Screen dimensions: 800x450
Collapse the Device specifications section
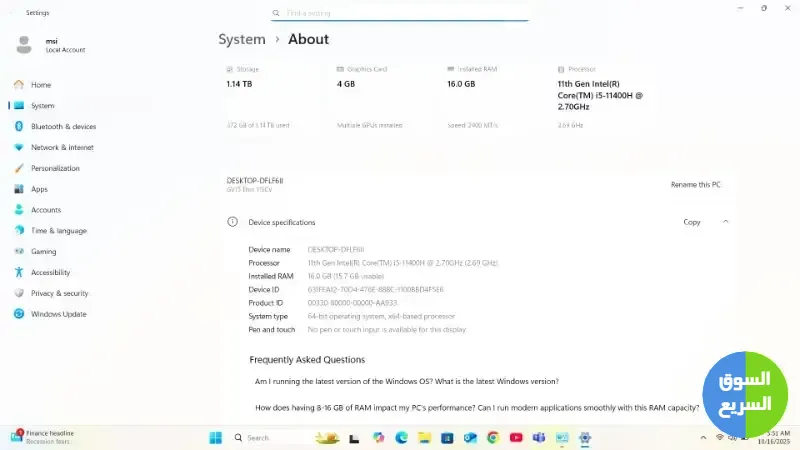pyautogui.click(x=725, y=222)
